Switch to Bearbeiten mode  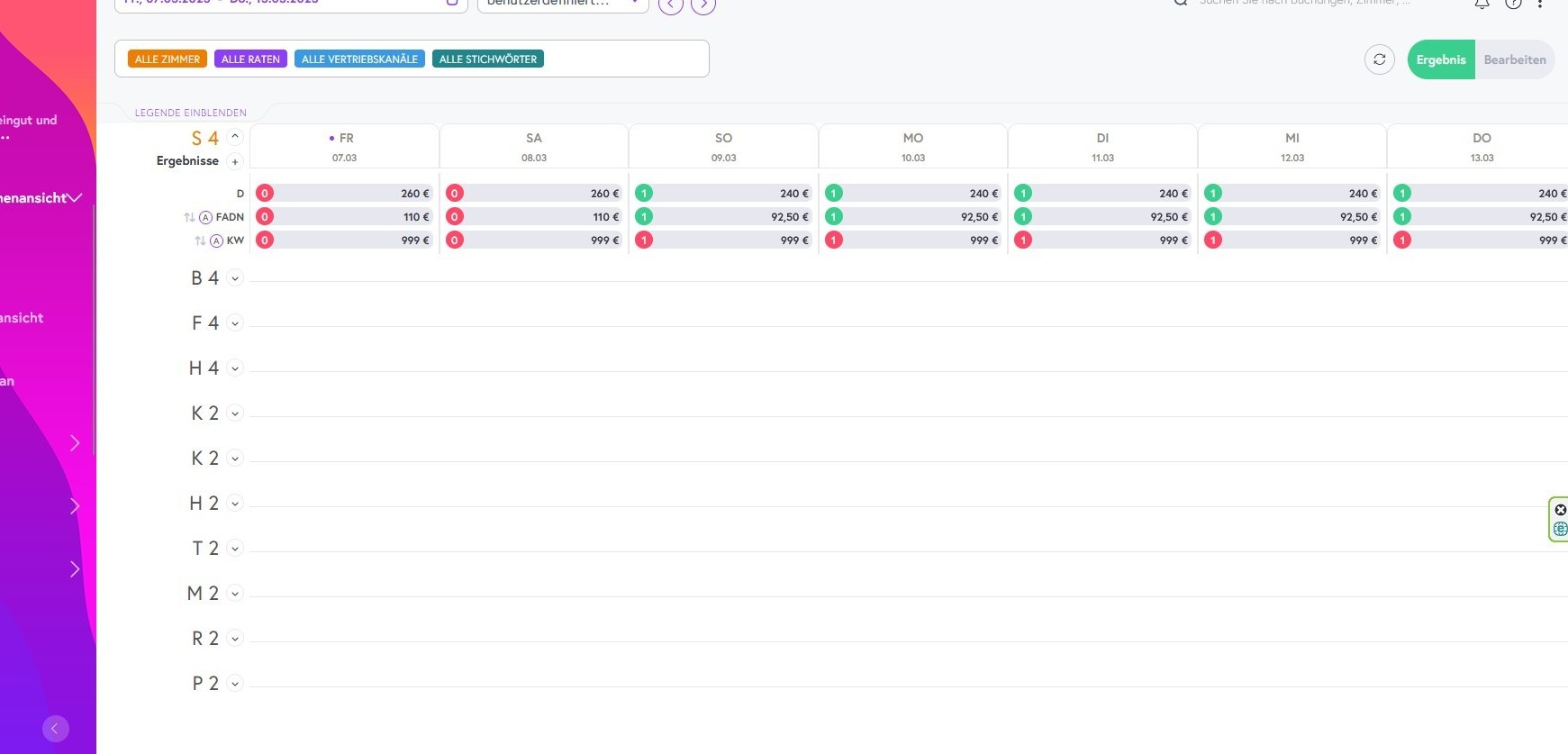click(x=1514, y=59)
